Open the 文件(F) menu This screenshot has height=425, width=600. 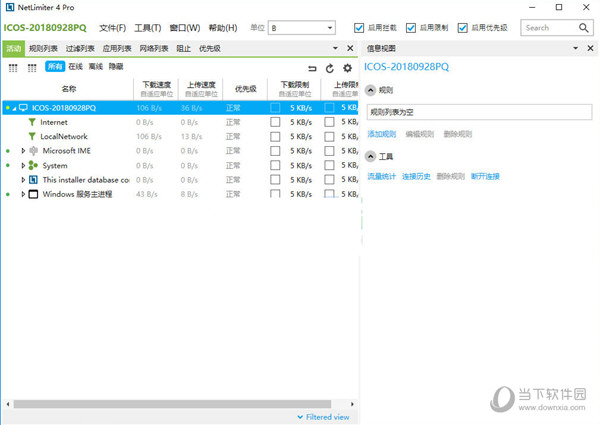(x=112, y=28)
